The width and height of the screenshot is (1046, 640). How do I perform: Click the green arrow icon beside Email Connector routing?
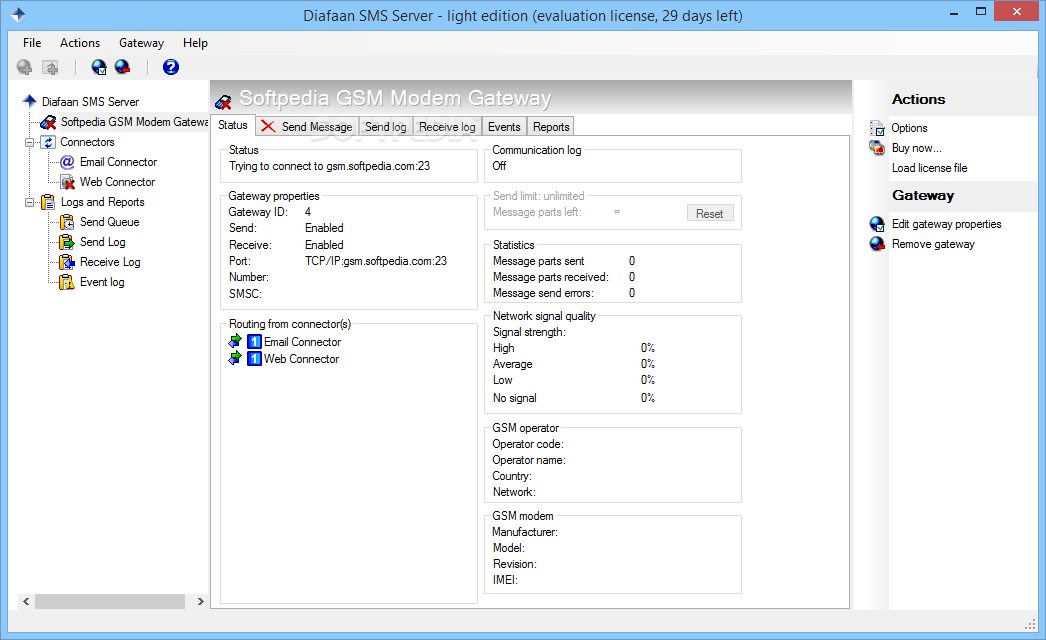pos(235,342)
